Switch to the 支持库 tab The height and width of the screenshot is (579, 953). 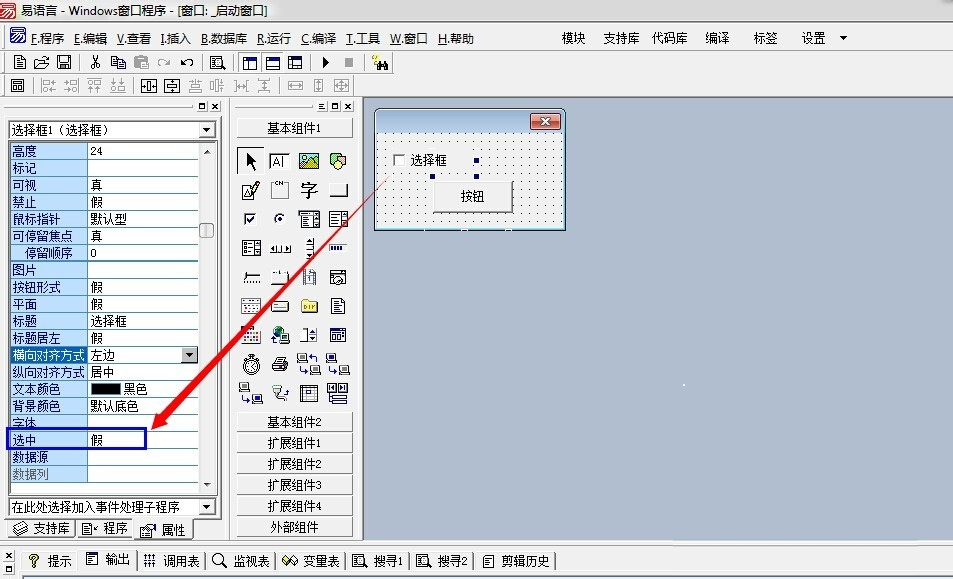[x=42, y=528]
